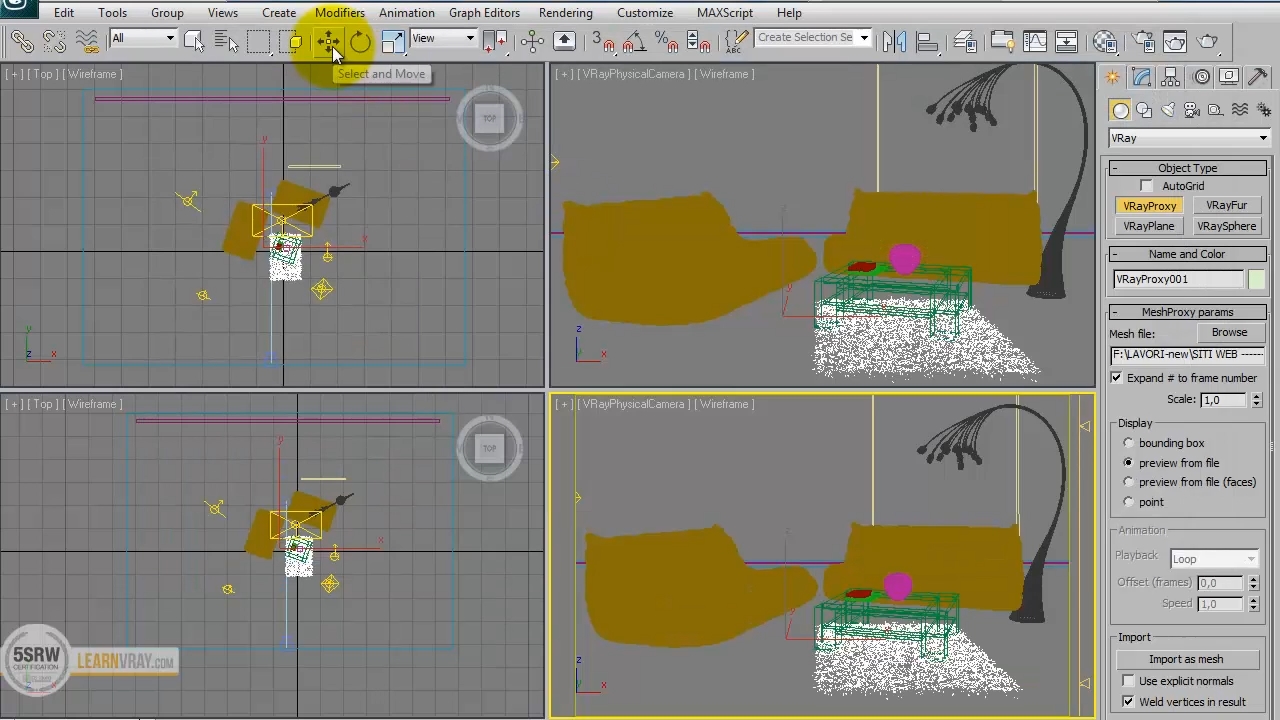Image resolution: width=1280 pixels, height=720 pixels.
Task: Click the Mirror tool icon
Action: [x=894, y=41]
